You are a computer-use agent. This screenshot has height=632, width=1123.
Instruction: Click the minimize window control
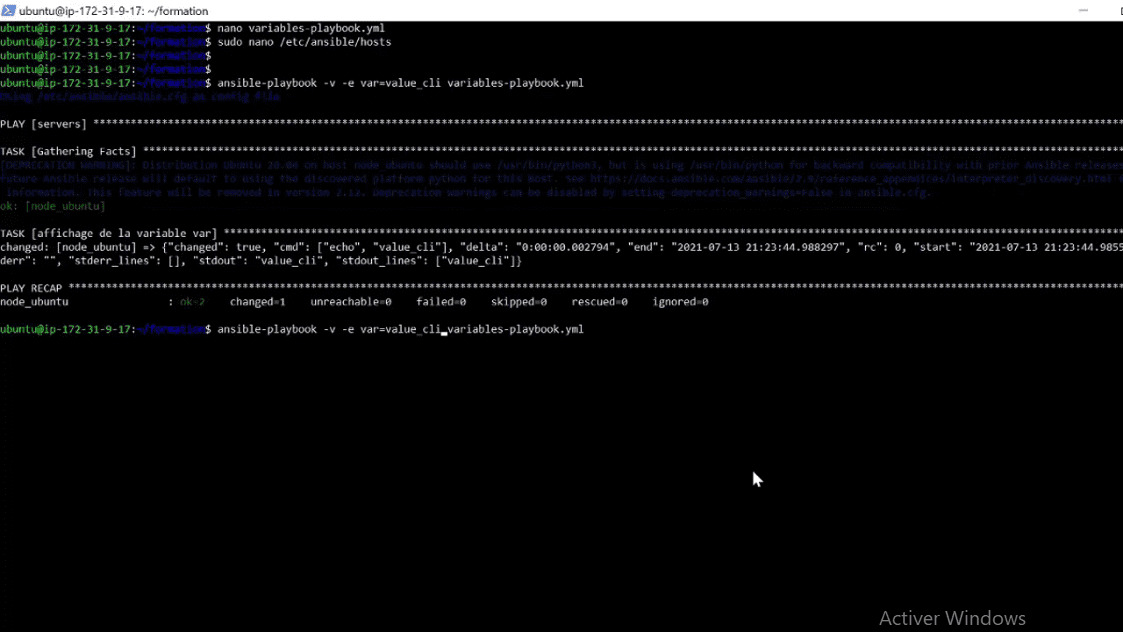pos(1082,10)
